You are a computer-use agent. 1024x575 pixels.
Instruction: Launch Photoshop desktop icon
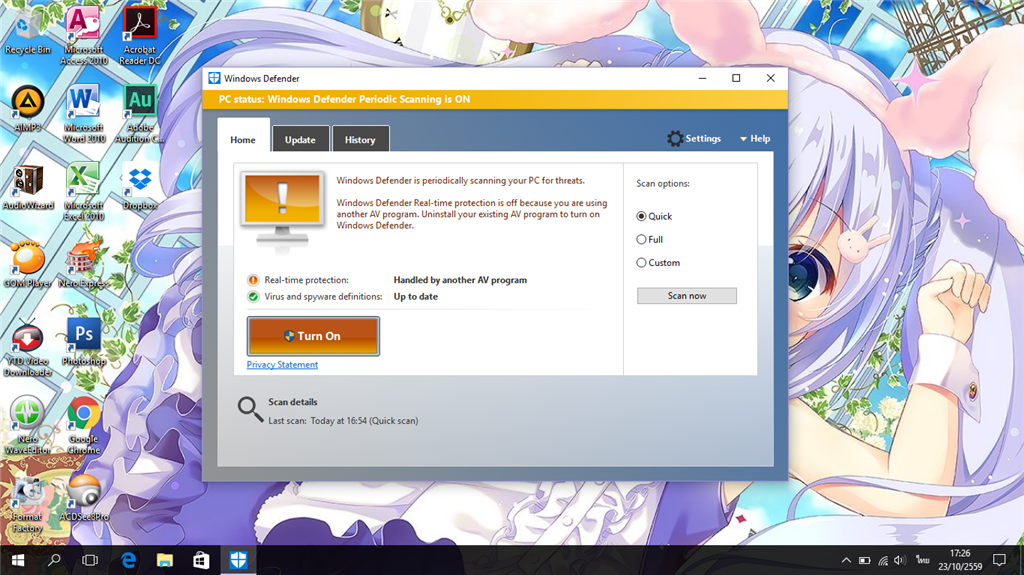click(x=84, y=342)
